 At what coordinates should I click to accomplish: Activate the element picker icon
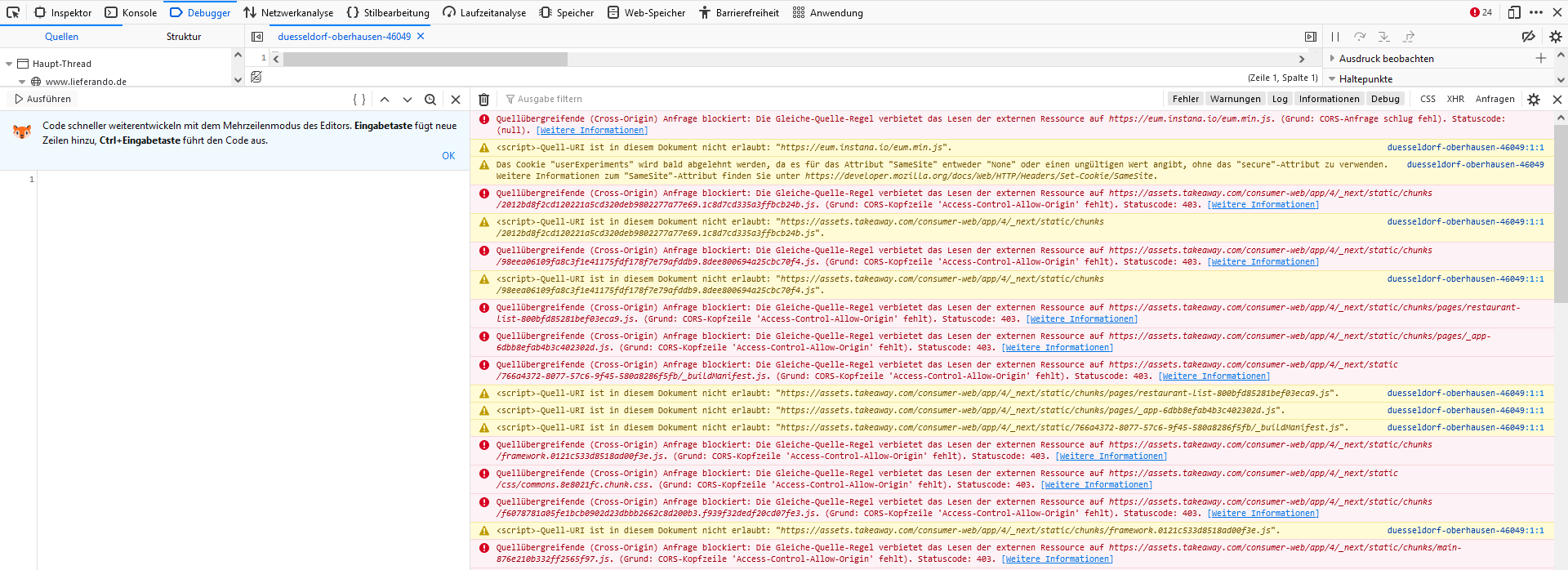coord(13,12)
